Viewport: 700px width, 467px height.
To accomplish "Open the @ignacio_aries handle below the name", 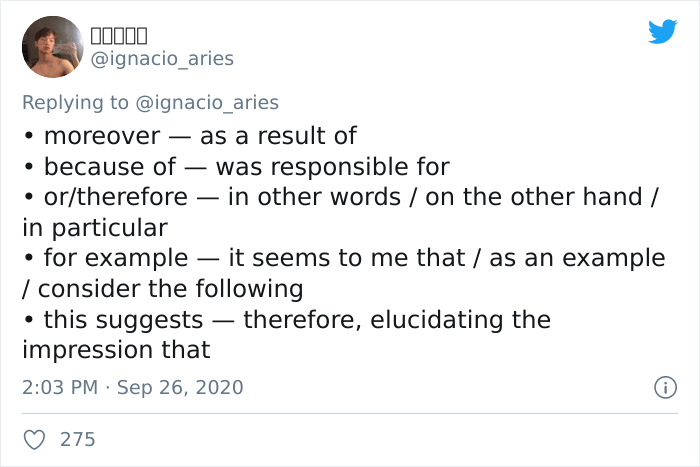I will pyautogui.click(x=162, y=58).
